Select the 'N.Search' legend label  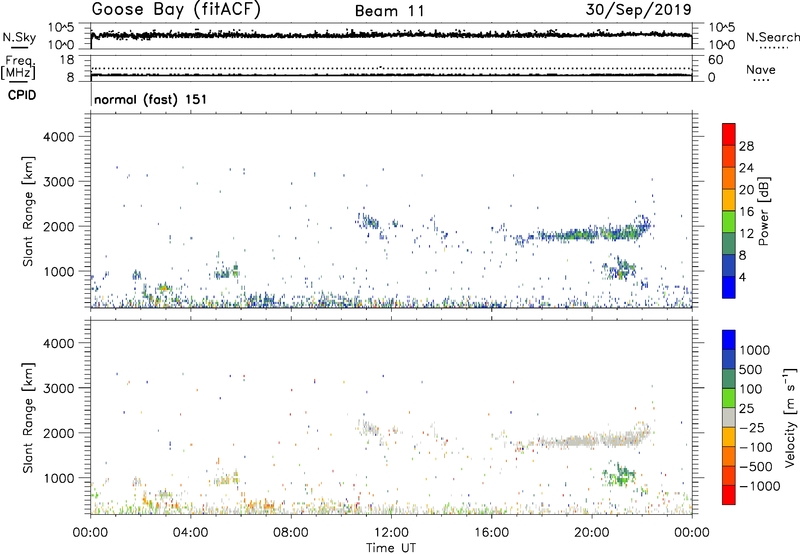tap(772, 37)
